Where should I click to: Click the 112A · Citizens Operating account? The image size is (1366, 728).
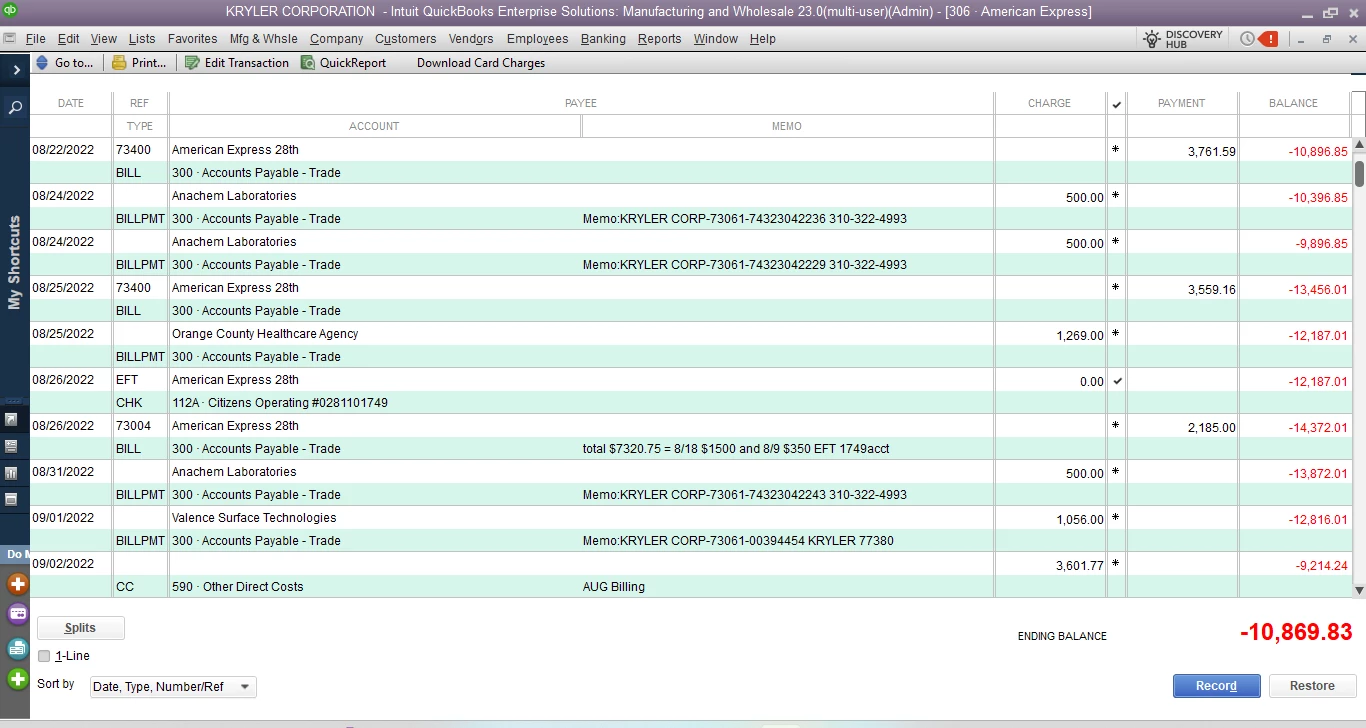tap(280, 403)
